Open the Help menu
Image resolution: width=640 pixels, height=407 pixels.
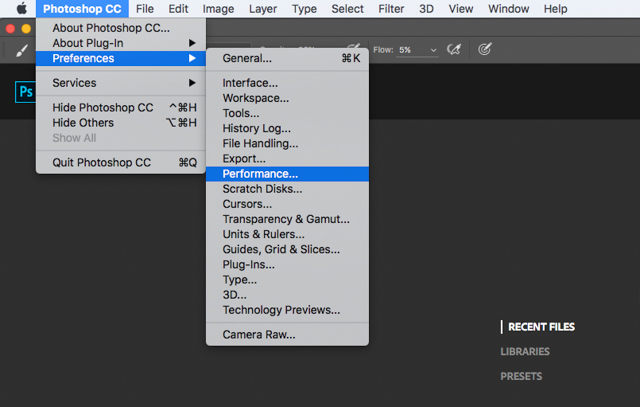555,9
